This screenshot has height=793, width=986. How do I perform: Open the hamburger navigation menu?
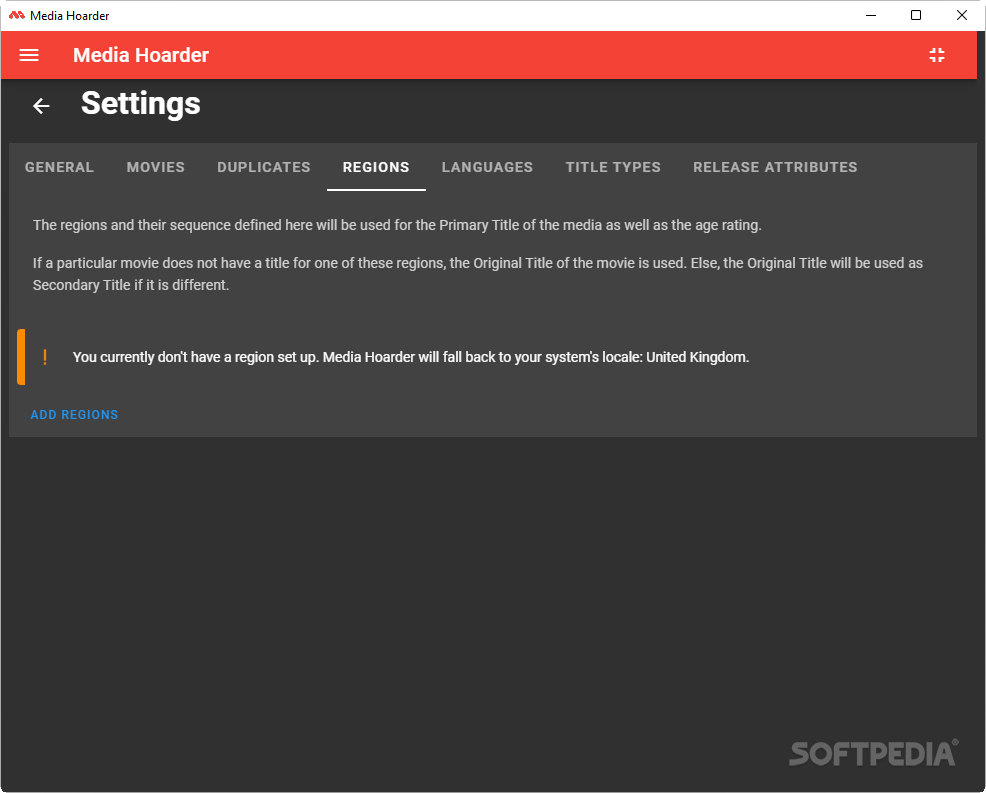(x=29, y=55)
